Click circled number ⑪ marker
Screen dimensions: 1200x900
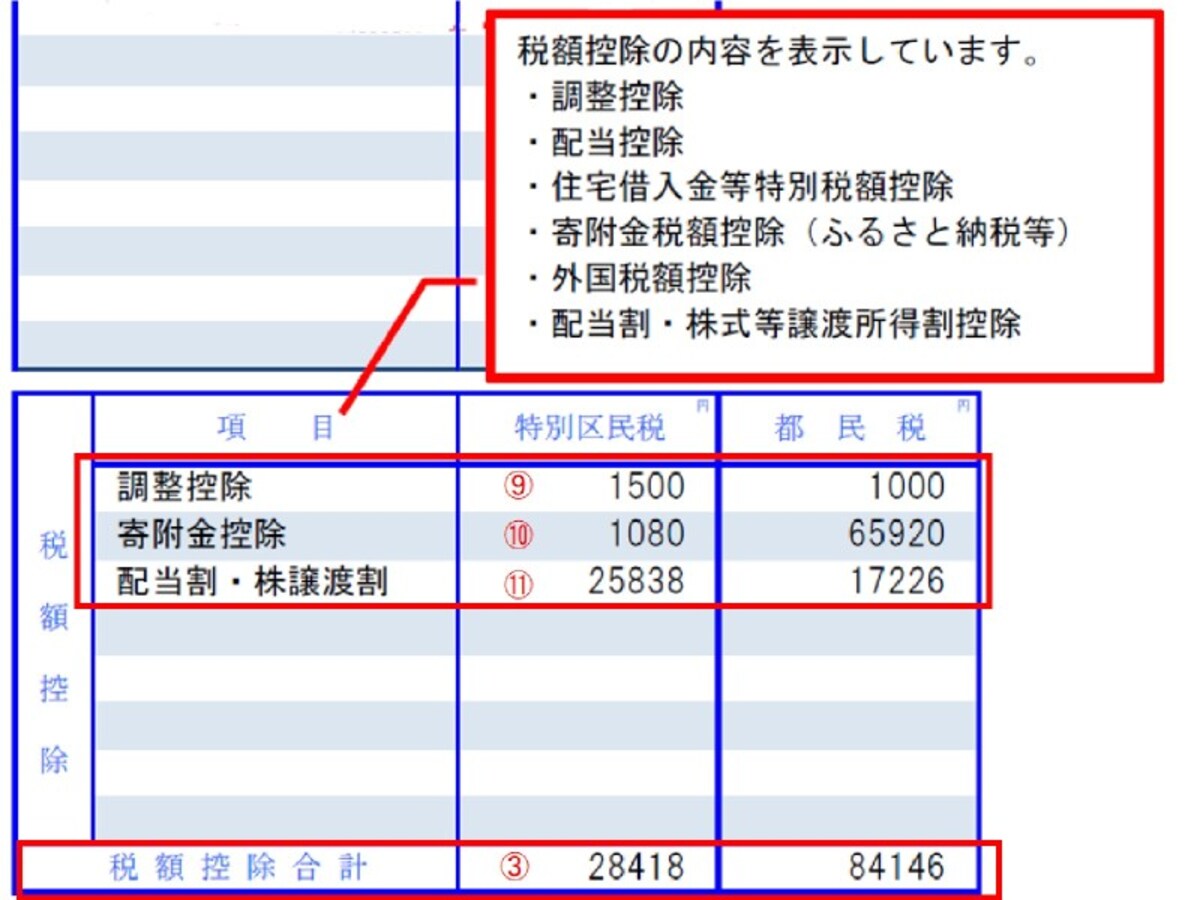tap(519, 583)
